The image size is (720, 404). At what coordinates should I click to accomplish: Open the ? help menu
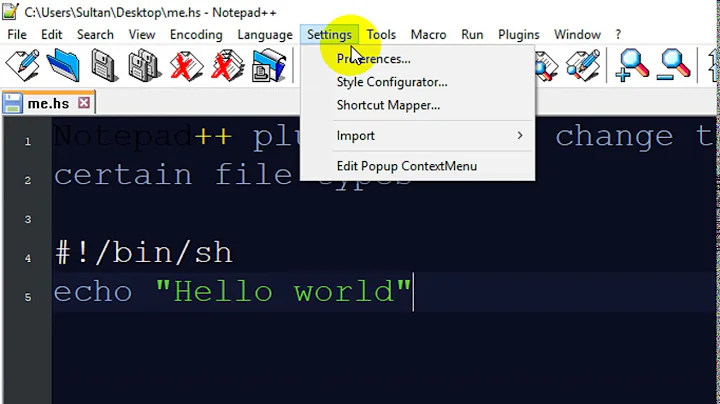point(618,34)
